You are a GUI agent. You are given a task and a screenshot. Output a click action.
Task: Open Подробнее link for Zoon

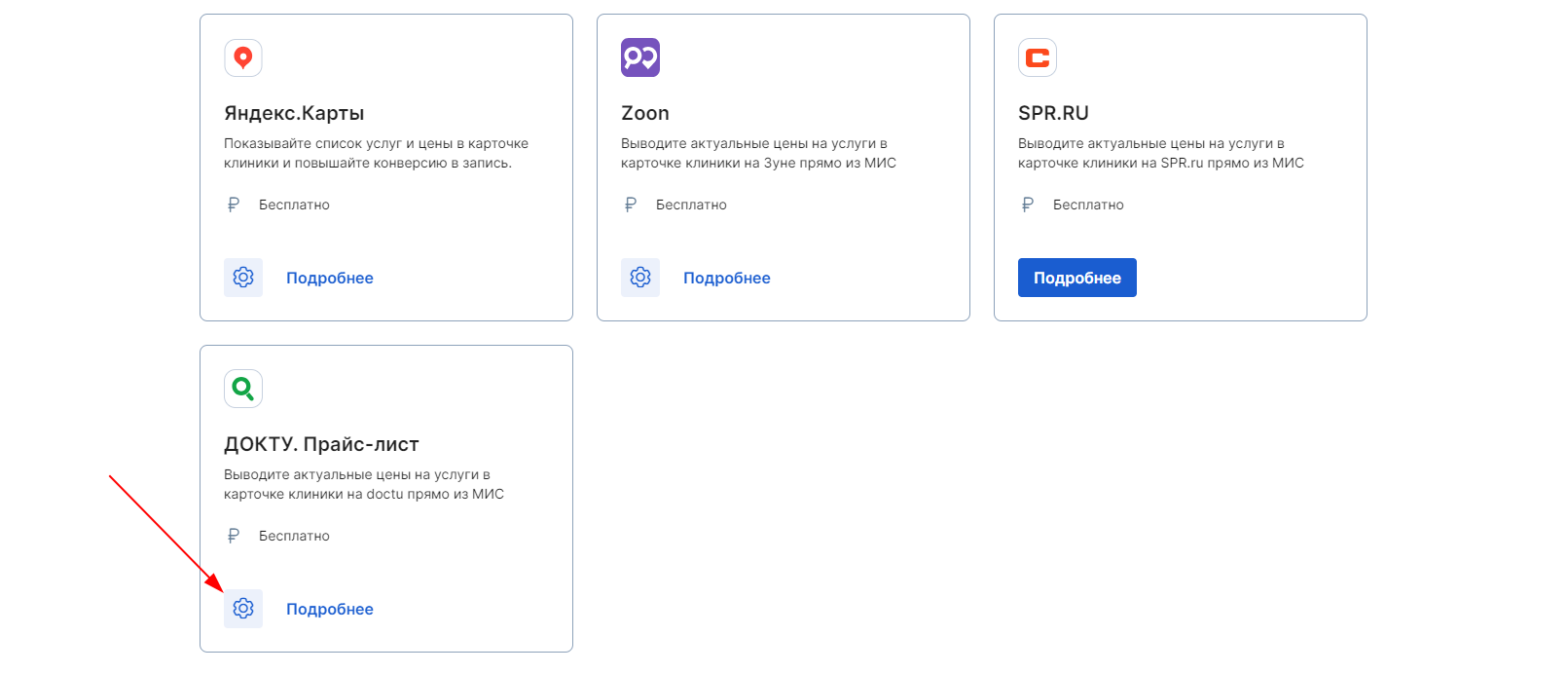(x=727, y=278)
